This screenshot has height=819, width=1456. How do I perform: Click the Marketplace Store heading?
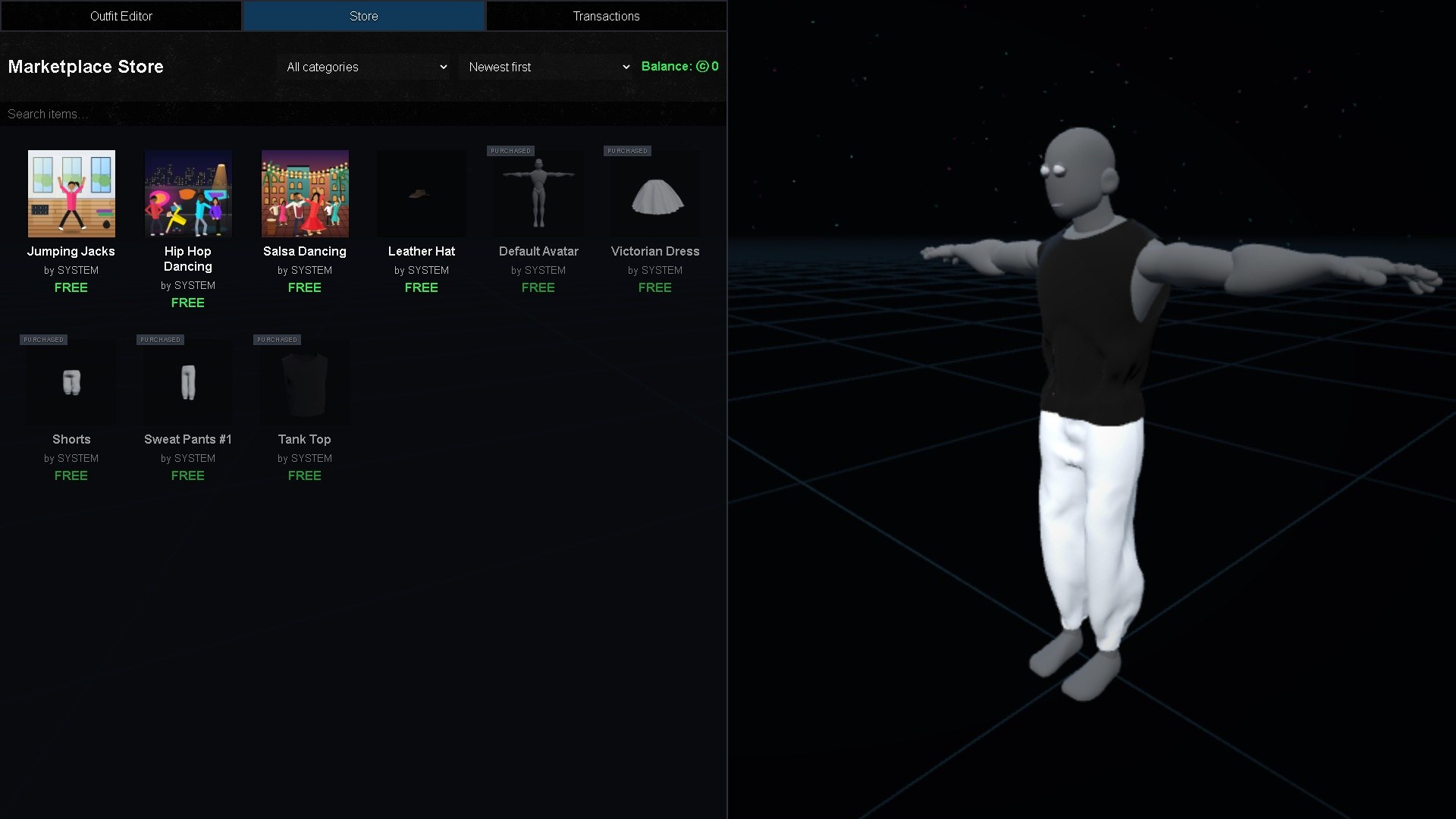(x=86, y=67)
